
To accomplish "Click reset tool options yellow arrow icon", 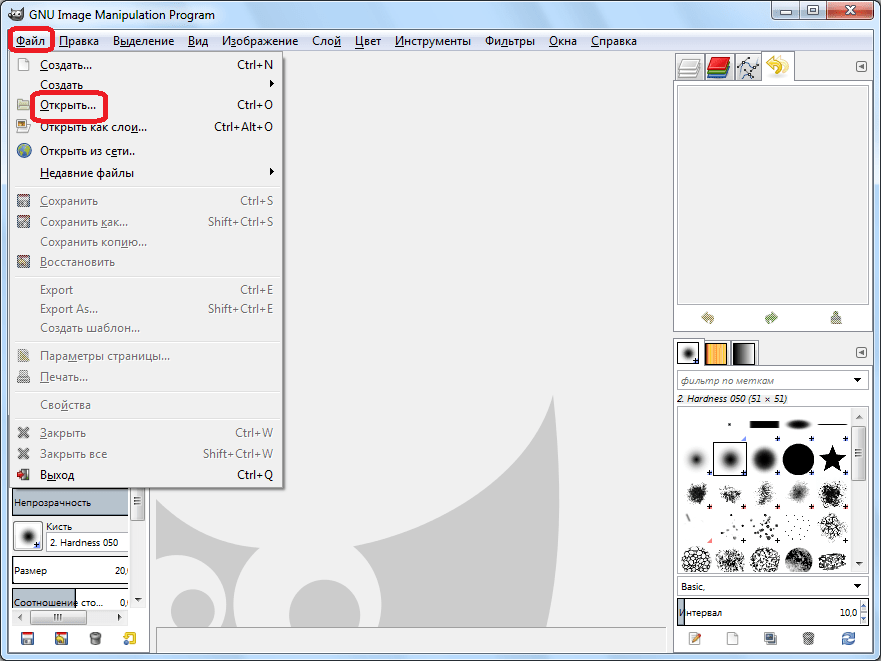I will click(129, 638).
